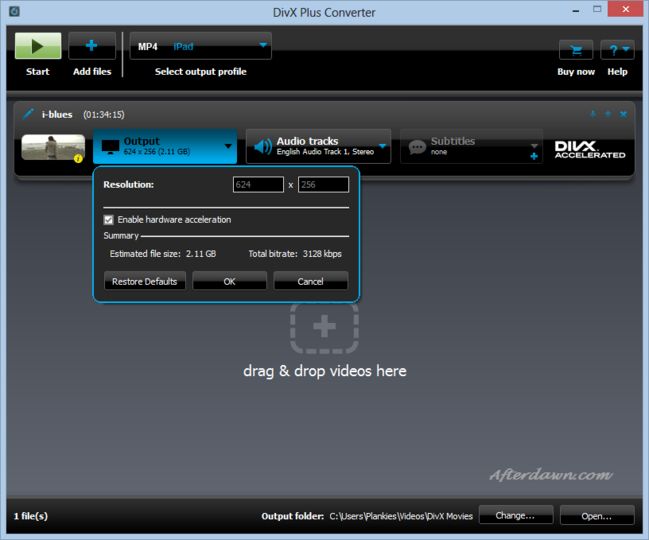Click the i-blues video thumbnail
This screenshot has width=649, height=540.
click(x=53, y=147)
